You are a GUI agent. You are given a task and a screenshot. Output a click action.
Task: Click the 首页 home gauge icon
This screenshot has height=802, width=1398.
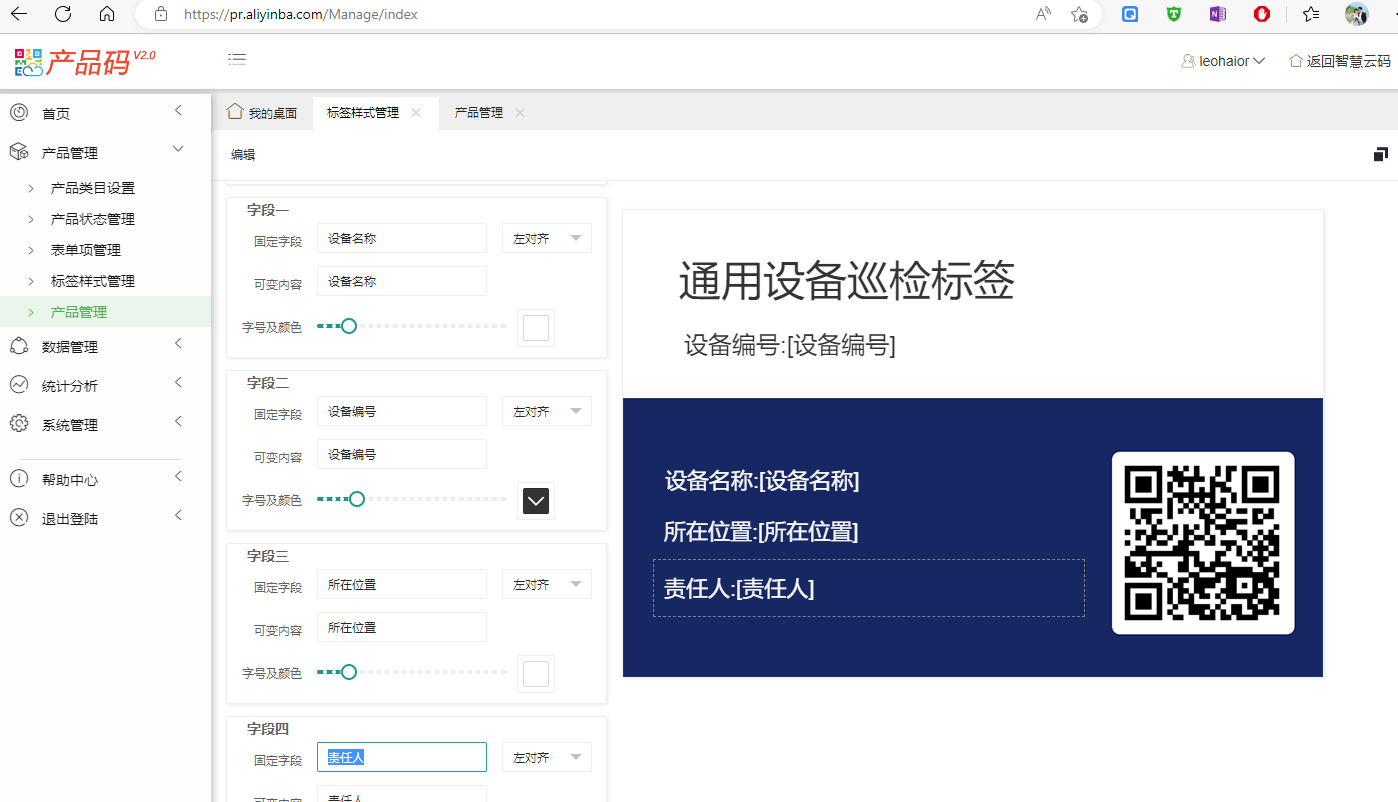[19, 113]
